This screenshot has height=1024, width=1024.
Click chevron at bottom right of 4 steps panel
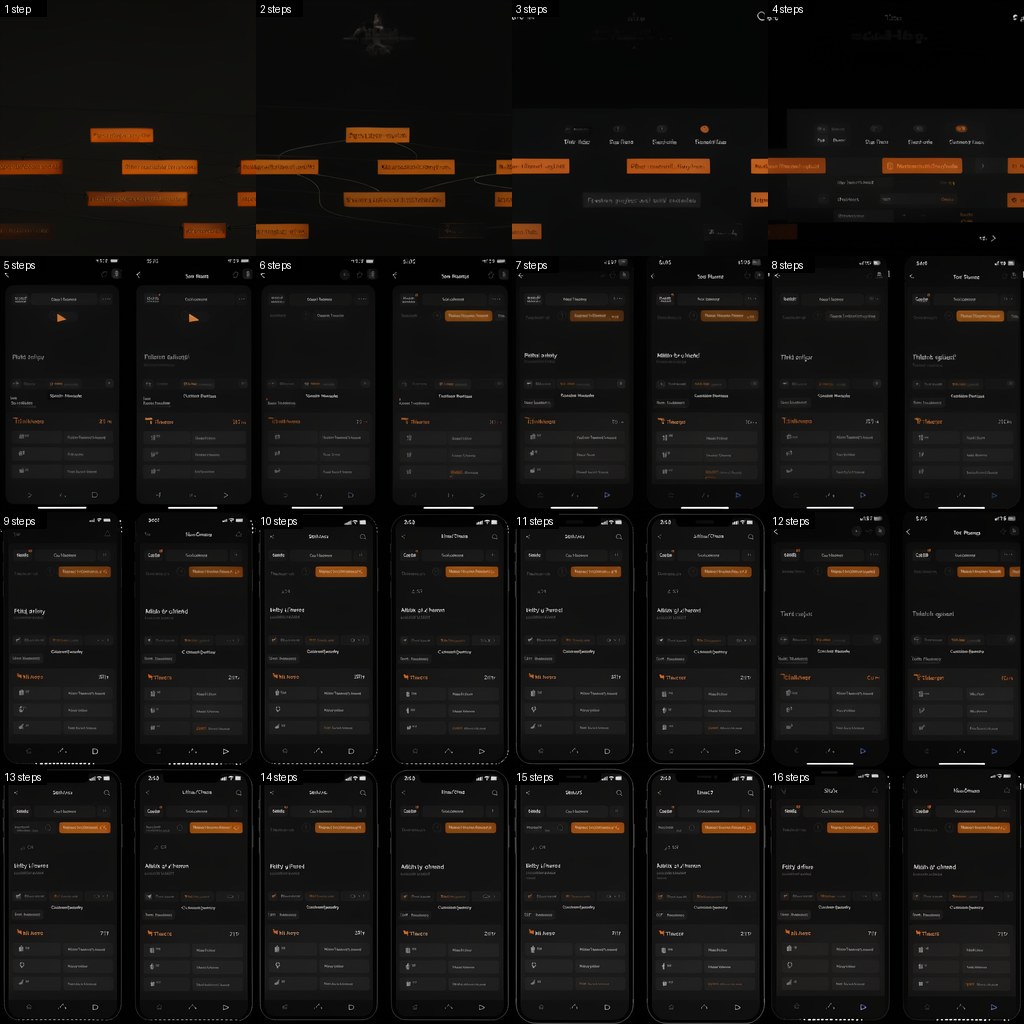click(x=993, y=238)
